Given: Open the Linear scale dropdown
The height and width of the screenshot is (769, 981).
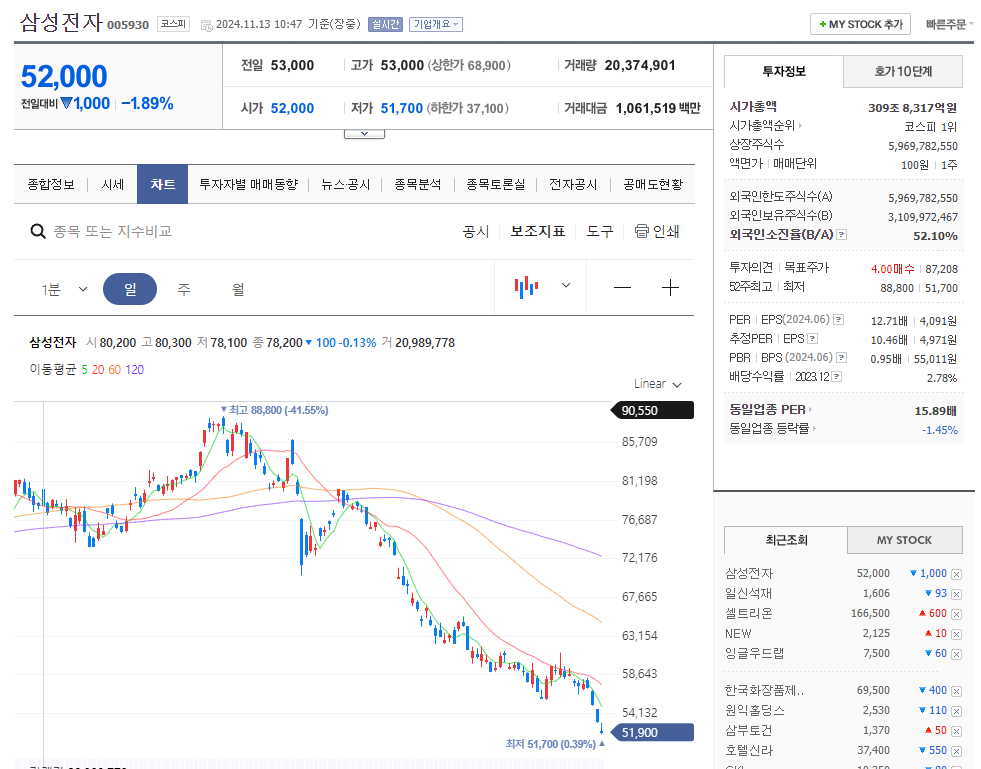Looking at the screenshot, I should click(657, 384).
